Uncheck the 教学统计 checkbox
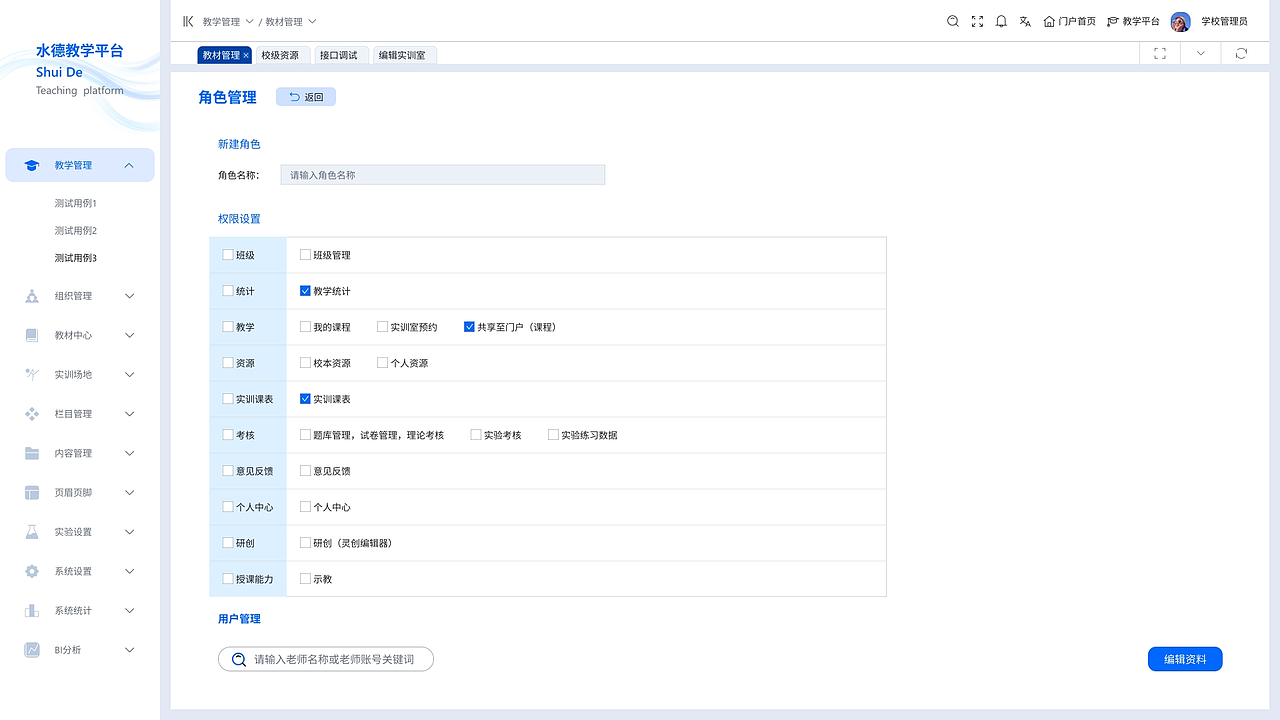The width and height of the screenshot is (1280, 720). pyautogui.click(x=305, y=290)
